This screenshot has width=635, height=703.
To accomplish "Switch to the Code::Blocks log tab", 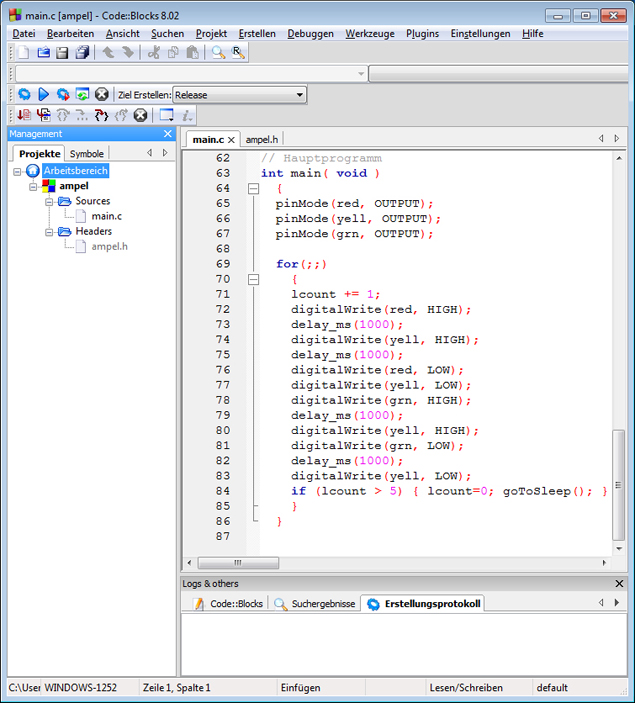I will (x=229, y=604).
